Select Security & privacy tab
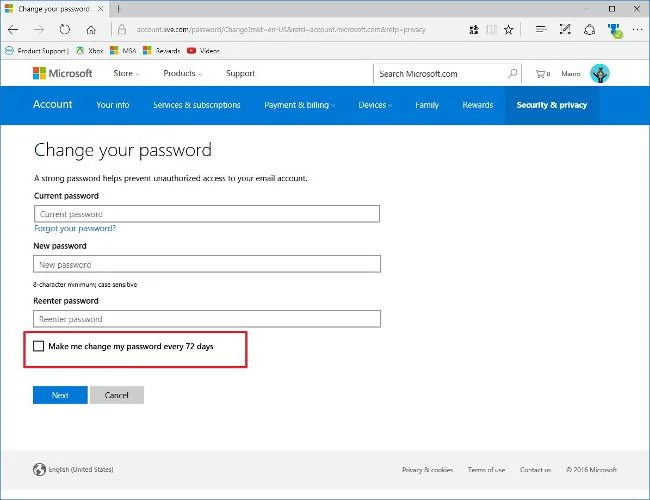650x500 pixels. (x=552, y=105)
